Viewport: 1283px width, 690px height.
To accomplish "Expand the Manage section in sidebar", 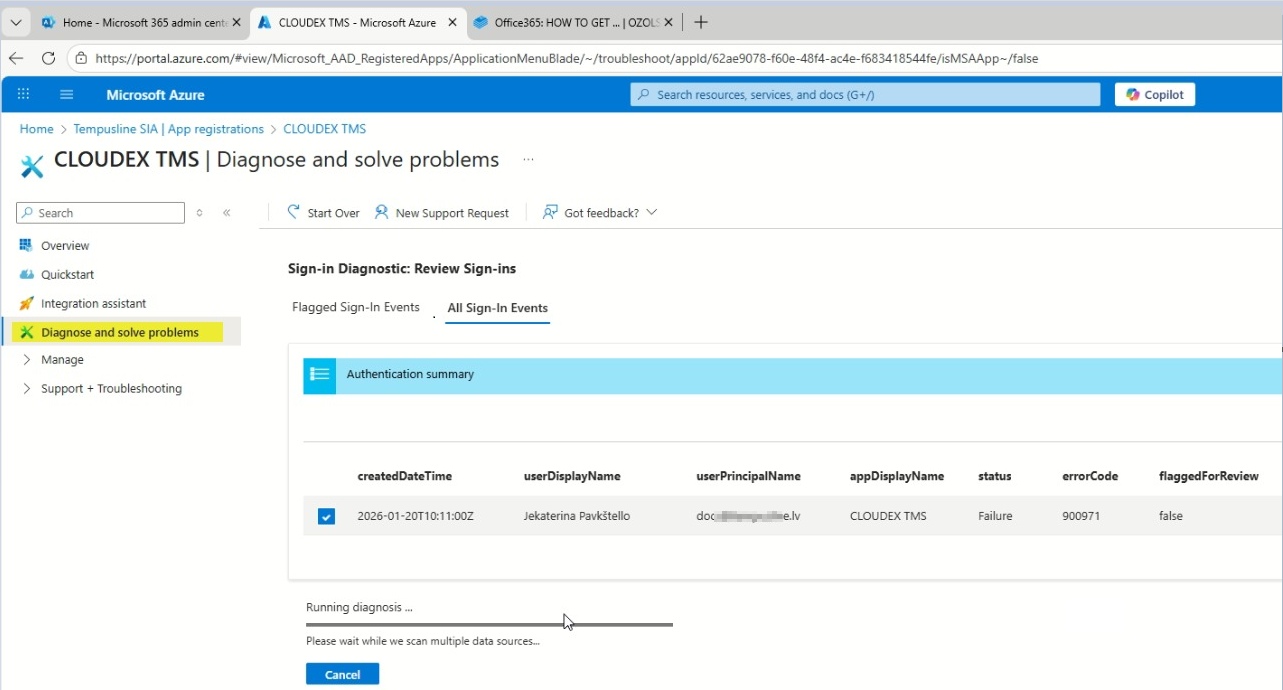I will click(27, 360).
